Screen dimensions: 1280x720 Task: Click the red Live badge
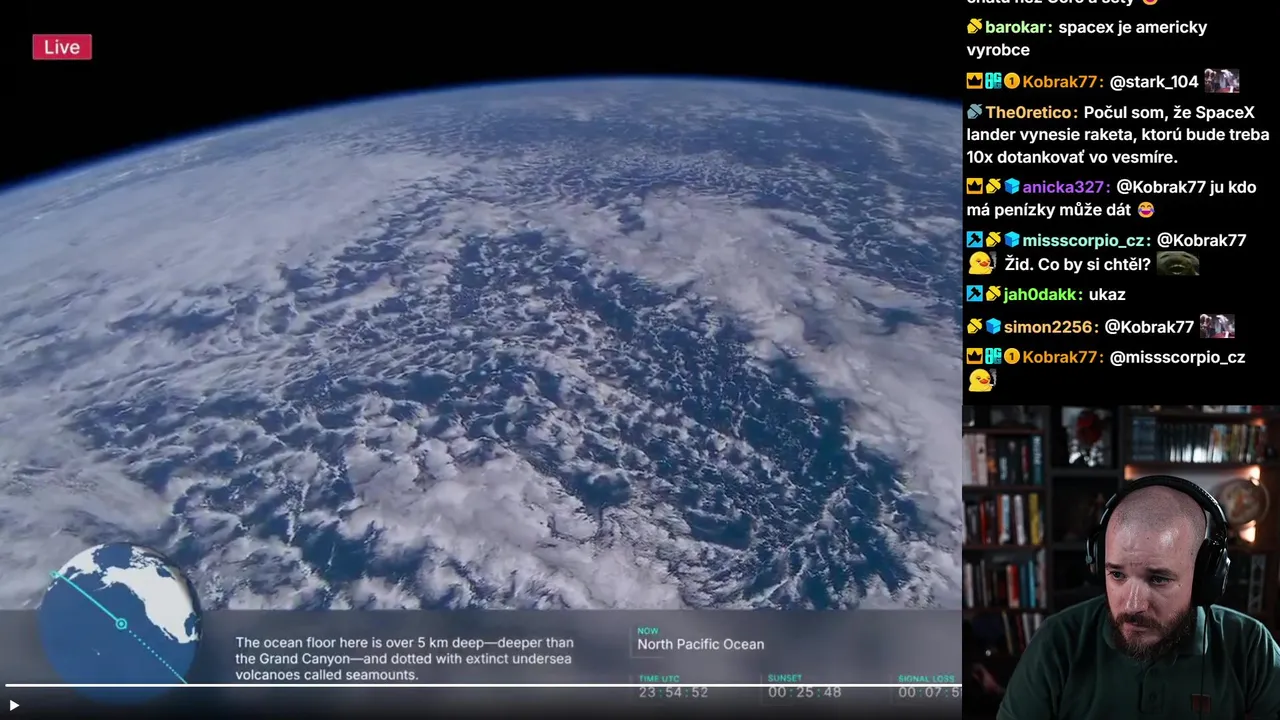[62, 47]
